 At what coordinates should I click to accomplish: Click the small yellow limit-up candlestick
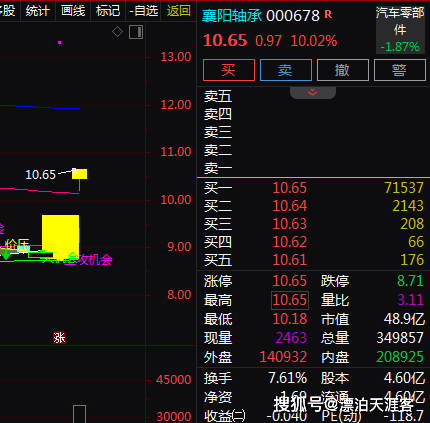tap(79, 174)
